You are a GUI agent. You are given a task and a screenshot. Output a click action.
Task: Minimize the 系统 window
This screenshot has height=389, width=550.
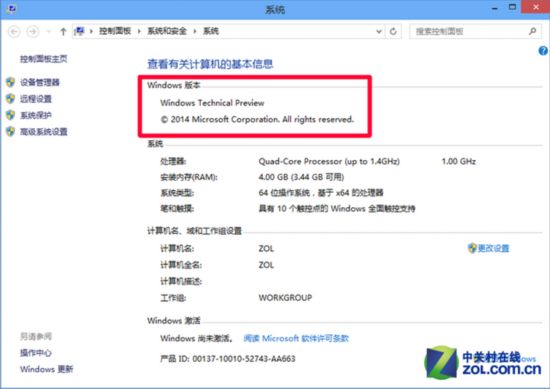point(495,8)
